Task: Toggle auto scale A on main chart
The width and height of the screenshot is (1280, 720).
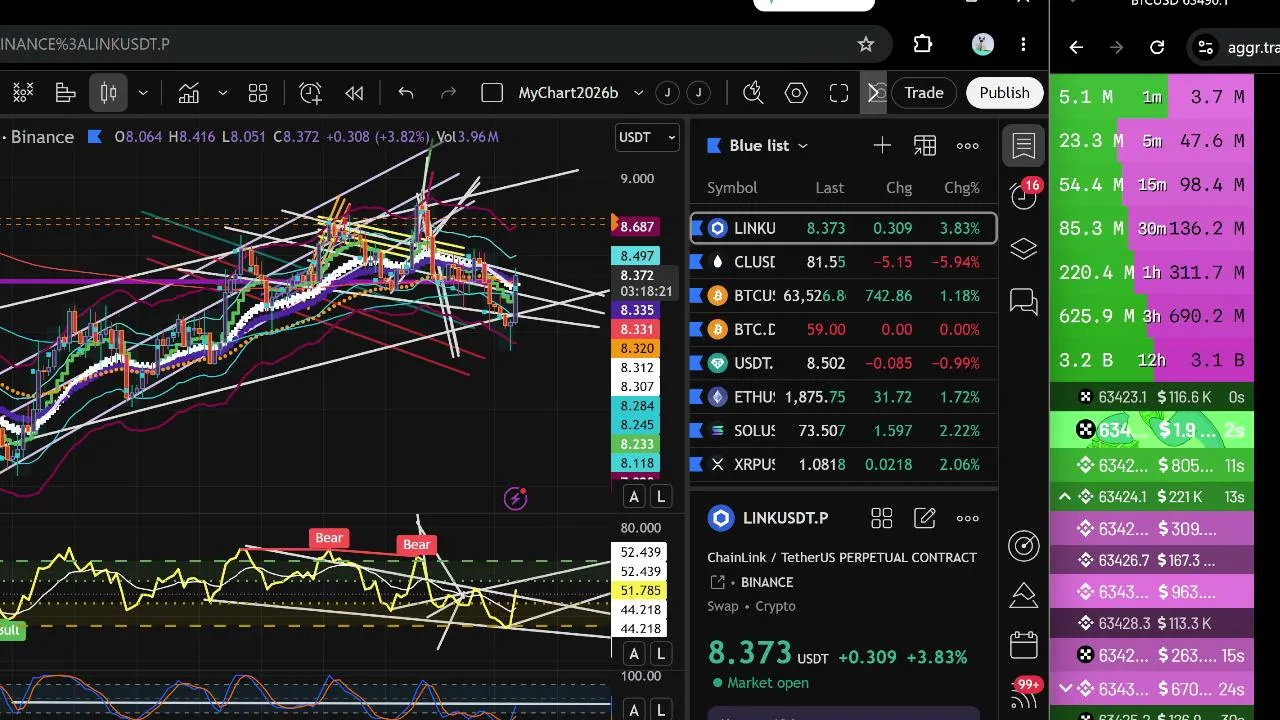Action: point(634,497)
